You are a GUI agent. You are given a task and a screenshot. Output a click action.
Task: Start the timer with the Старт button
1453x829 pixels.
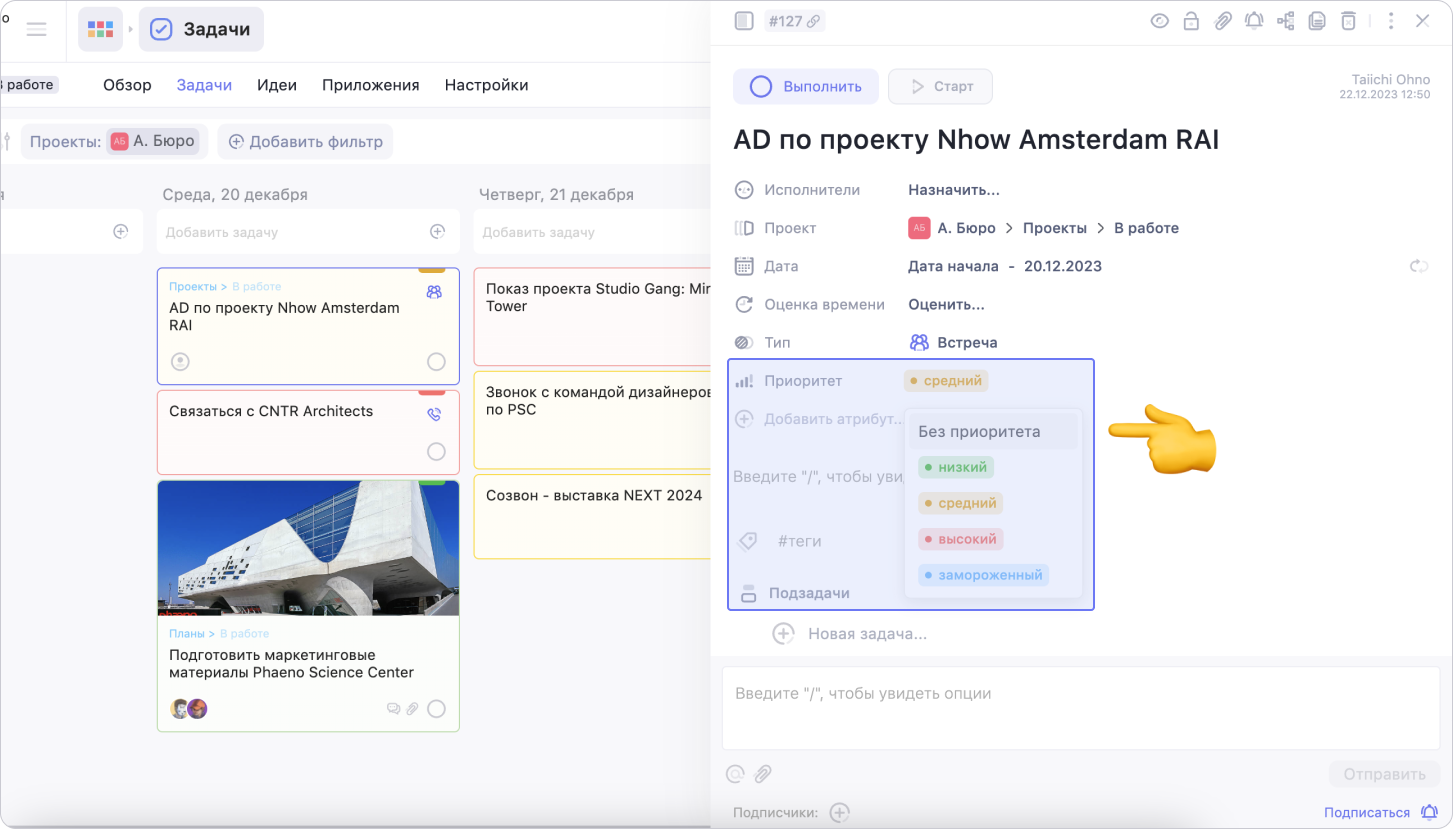click(940, 86)
